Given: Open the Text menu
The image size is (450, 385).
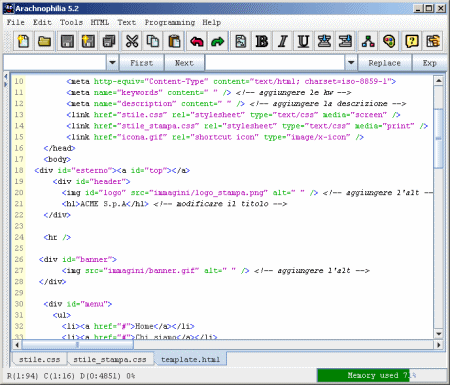Looking at the screenshot, I should (x=127, y=22).
